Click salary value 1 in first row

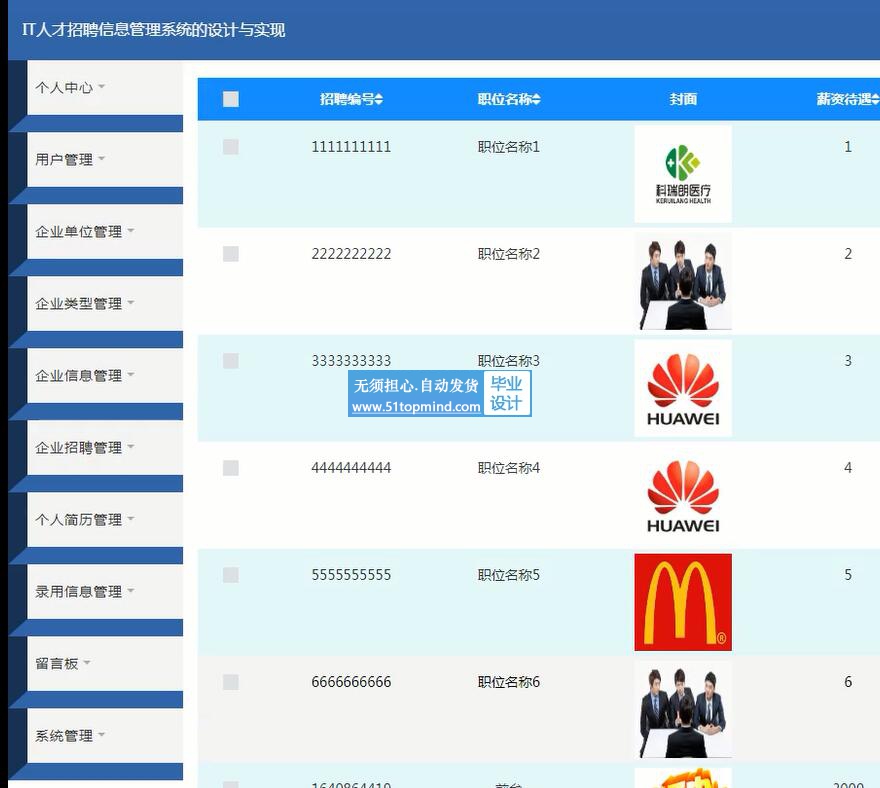click(x=848, y=147)
